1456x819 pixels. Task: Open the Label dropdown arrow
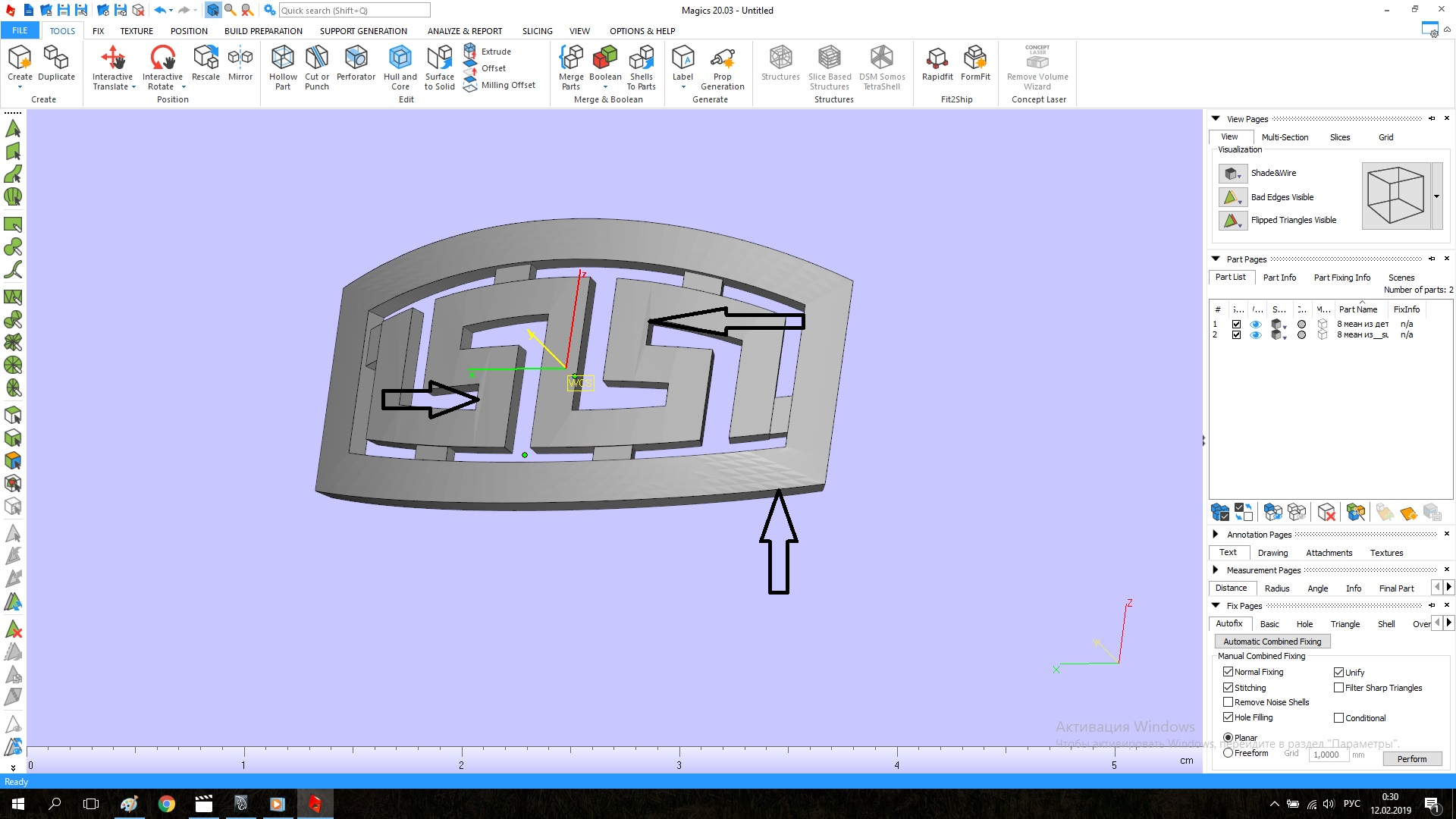pyautogui.click(x=682, y=87)
